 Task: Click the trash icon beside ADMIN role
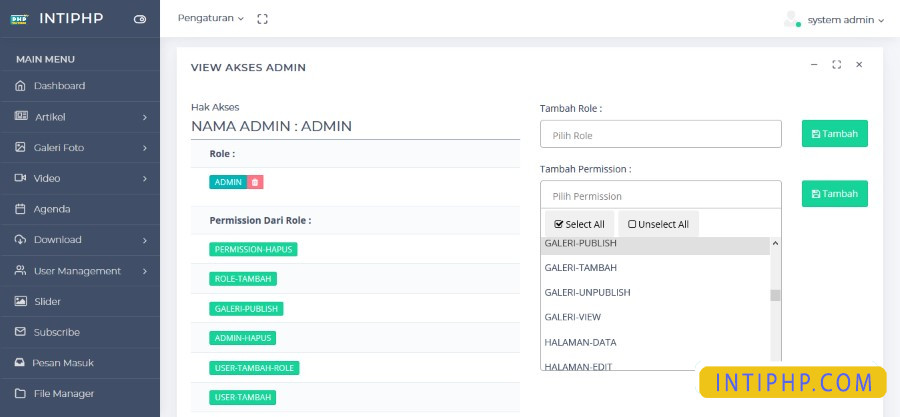click(x=255, y=182)
